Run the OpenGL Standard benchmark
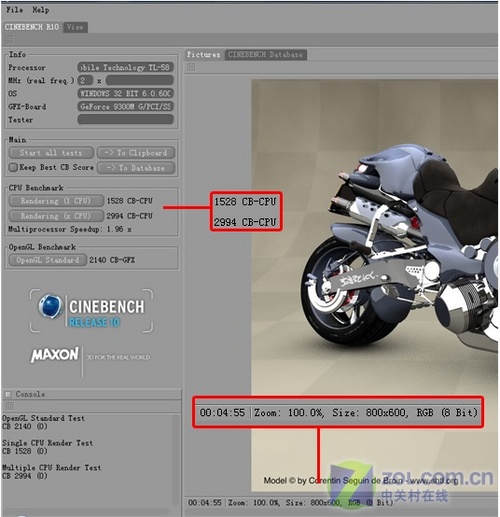 pyautogui.click(x=48, y=260)
